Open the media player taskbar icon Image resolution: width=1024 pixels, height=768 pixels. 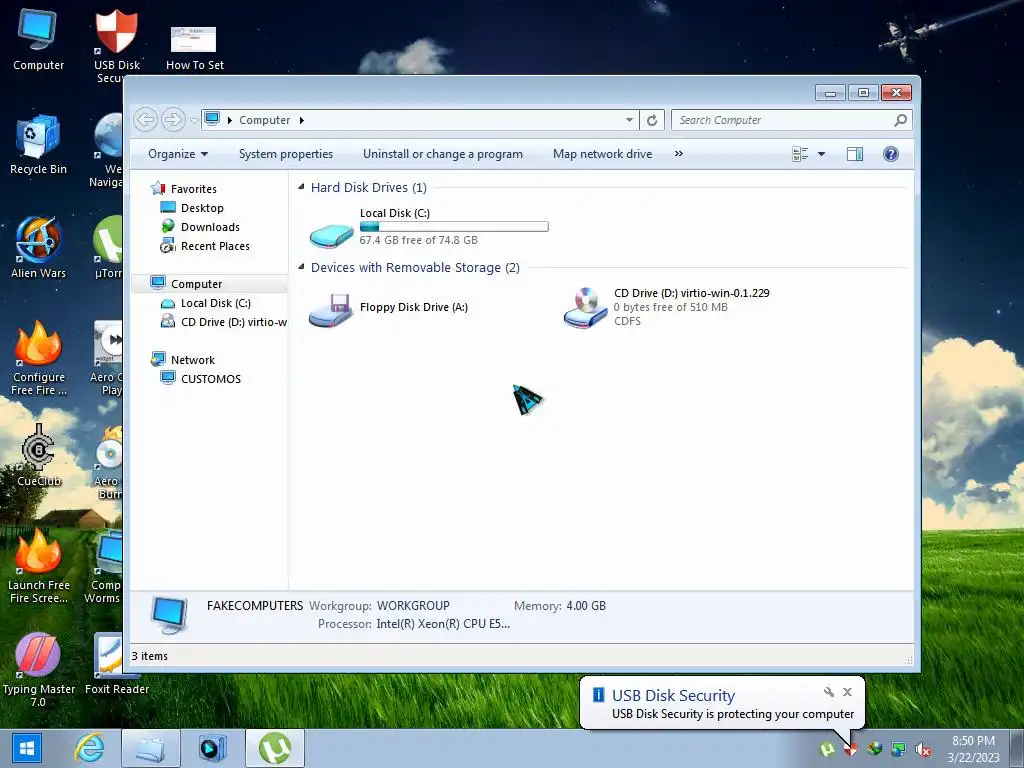click(x=212, y=748)
